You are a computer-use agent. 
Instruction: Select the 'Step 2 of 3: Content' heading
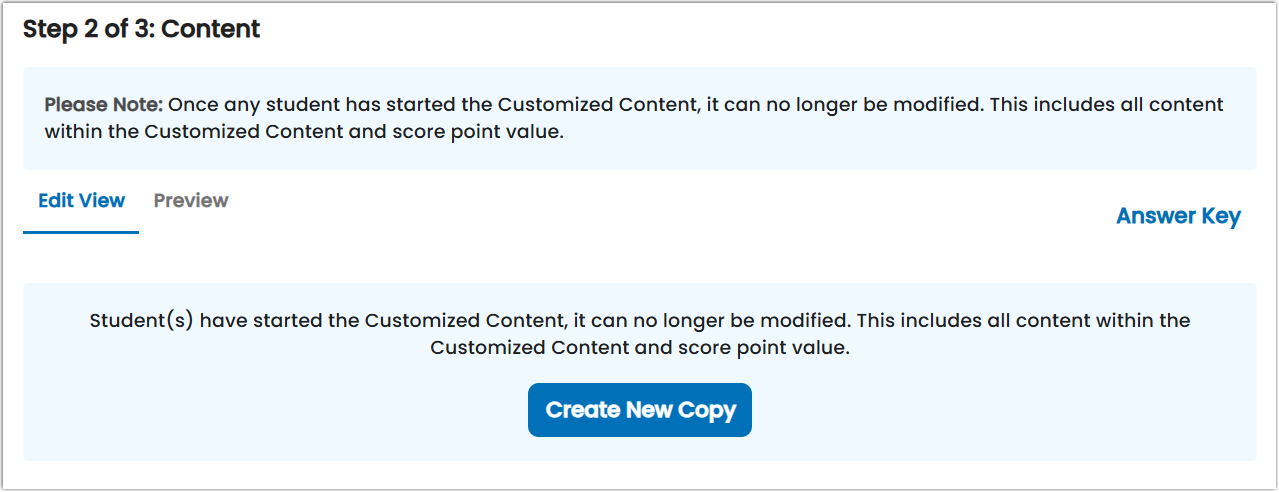click(x=142, y=30)
